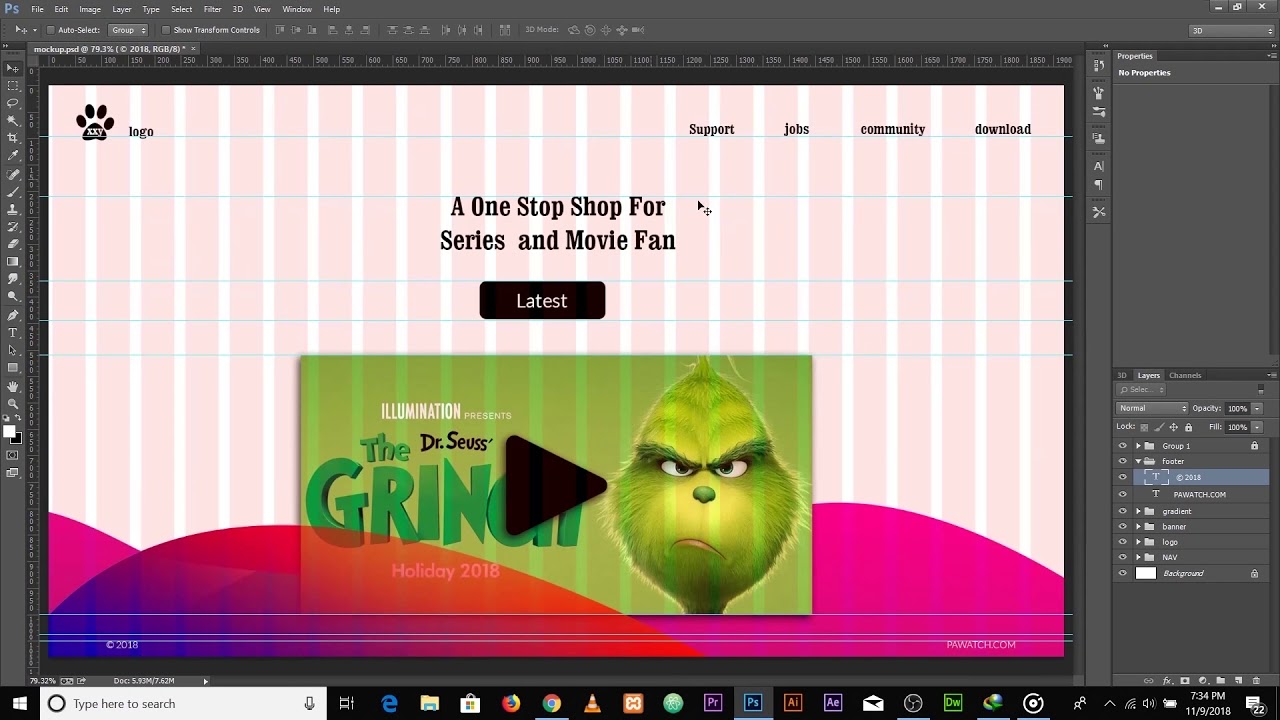Screen dimensions: 1280x720
Task: Open the Filter menu
Action: [x=212, y=9]
